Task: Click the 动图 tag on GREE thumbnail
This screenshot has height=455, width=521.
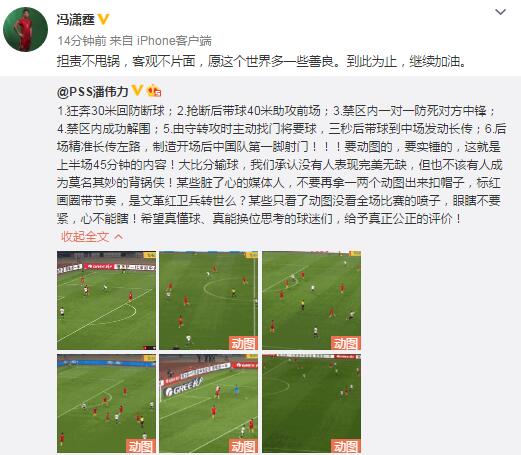Action: 243,446
